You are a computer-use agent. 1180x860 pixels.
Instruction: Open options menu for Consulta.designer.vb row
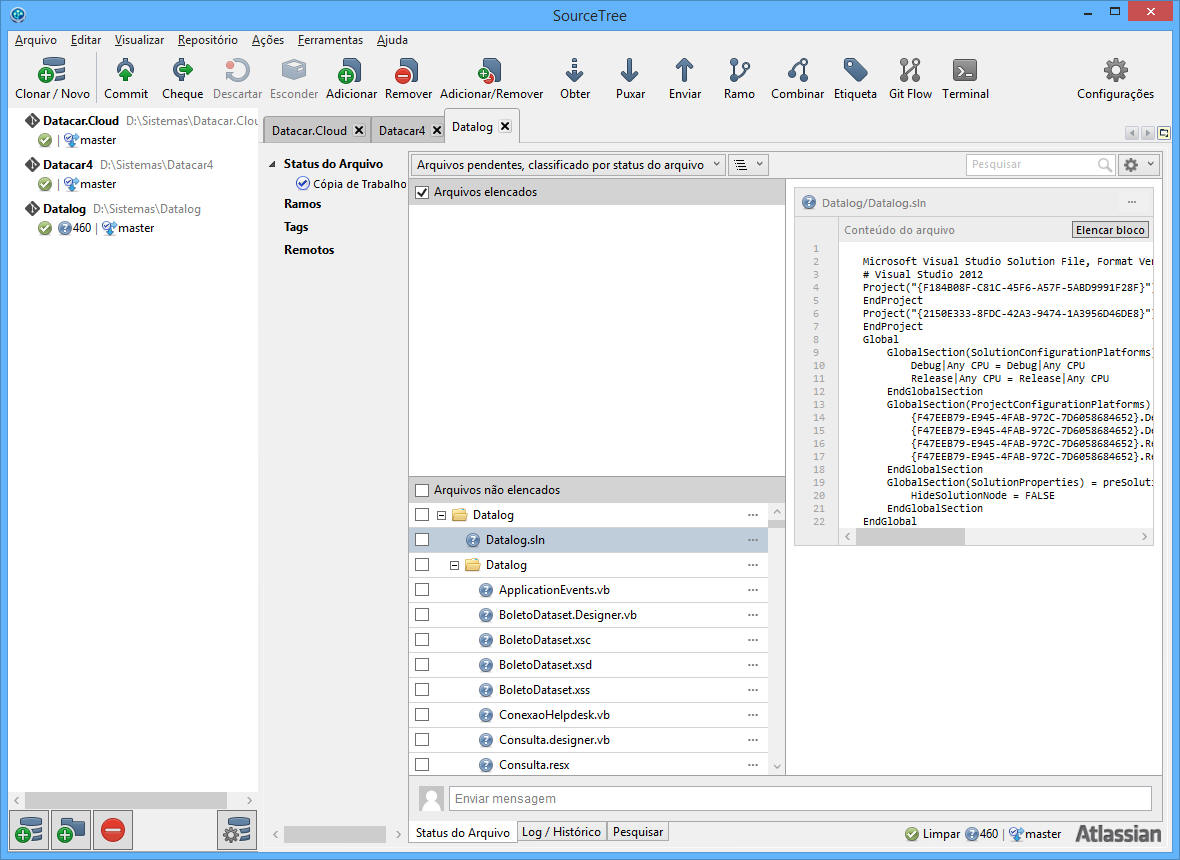coord(753,740)
